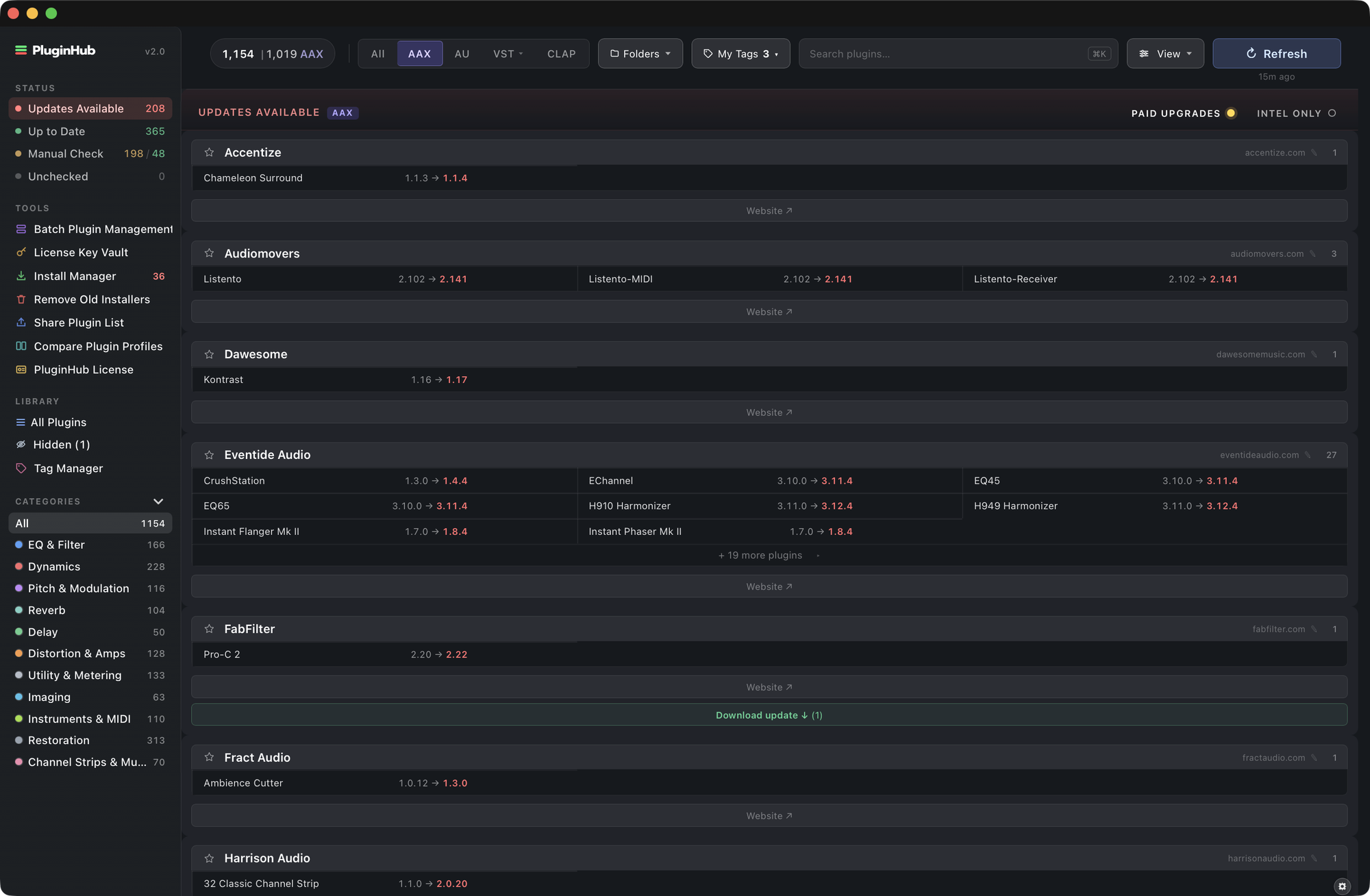The image size is (1370, 896).
Task: Open the My Tags dropdown
Action: tap(740, 53)
